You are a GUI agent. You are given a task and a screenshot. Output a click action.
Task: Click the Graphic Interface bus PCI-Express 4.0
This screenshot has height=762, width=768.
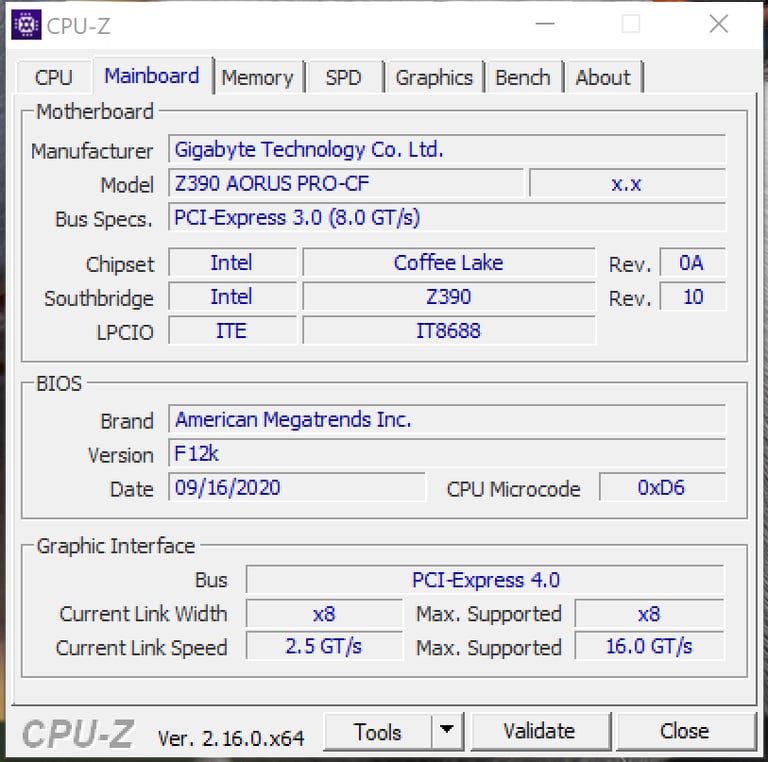[485, 579]
